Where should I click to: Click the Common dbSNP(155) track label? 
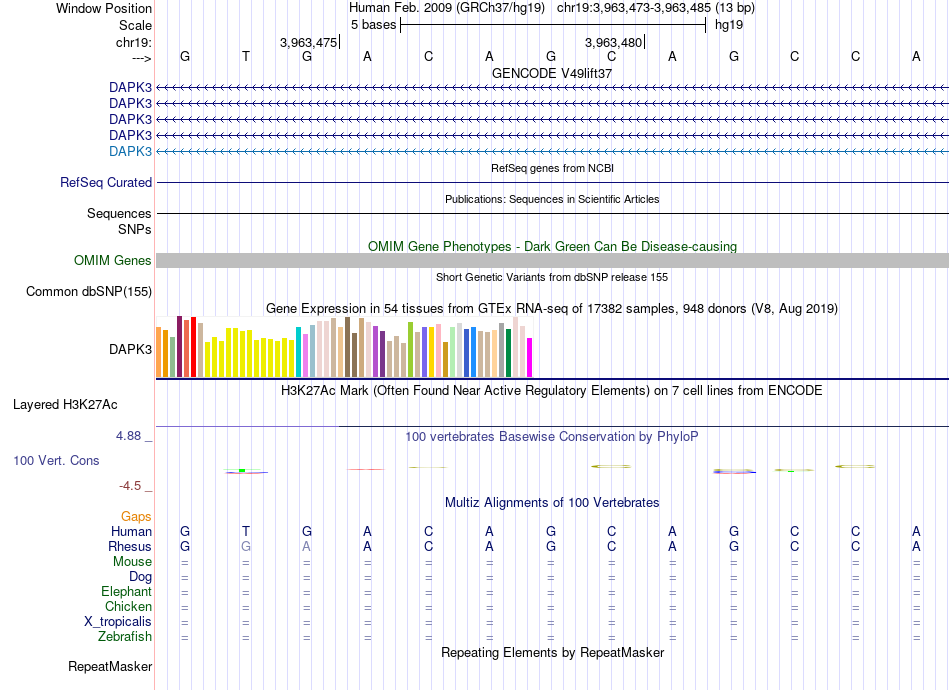click(x=89, y=291)
